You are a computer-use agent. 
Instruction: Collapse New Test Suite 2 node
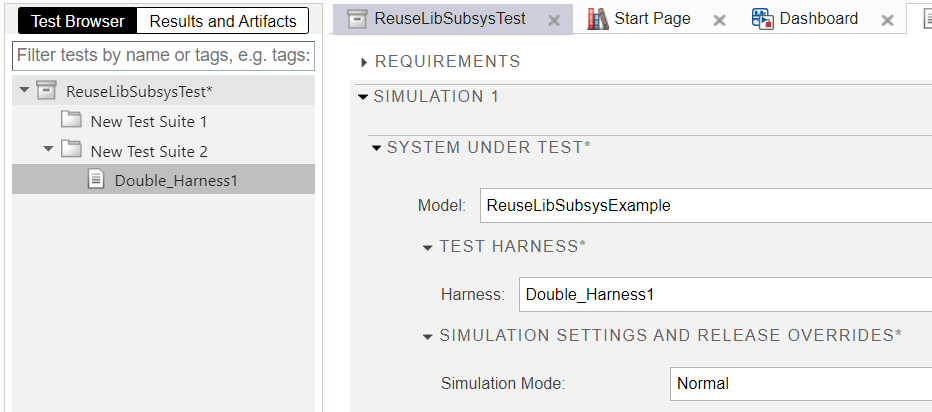(48, 151)
